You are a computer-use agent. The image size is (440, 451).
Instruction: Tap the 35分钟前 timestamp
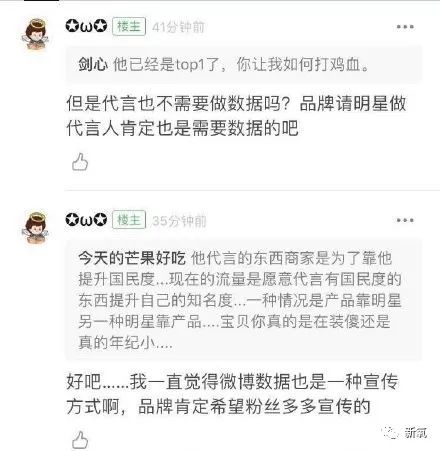coord(179,221)
